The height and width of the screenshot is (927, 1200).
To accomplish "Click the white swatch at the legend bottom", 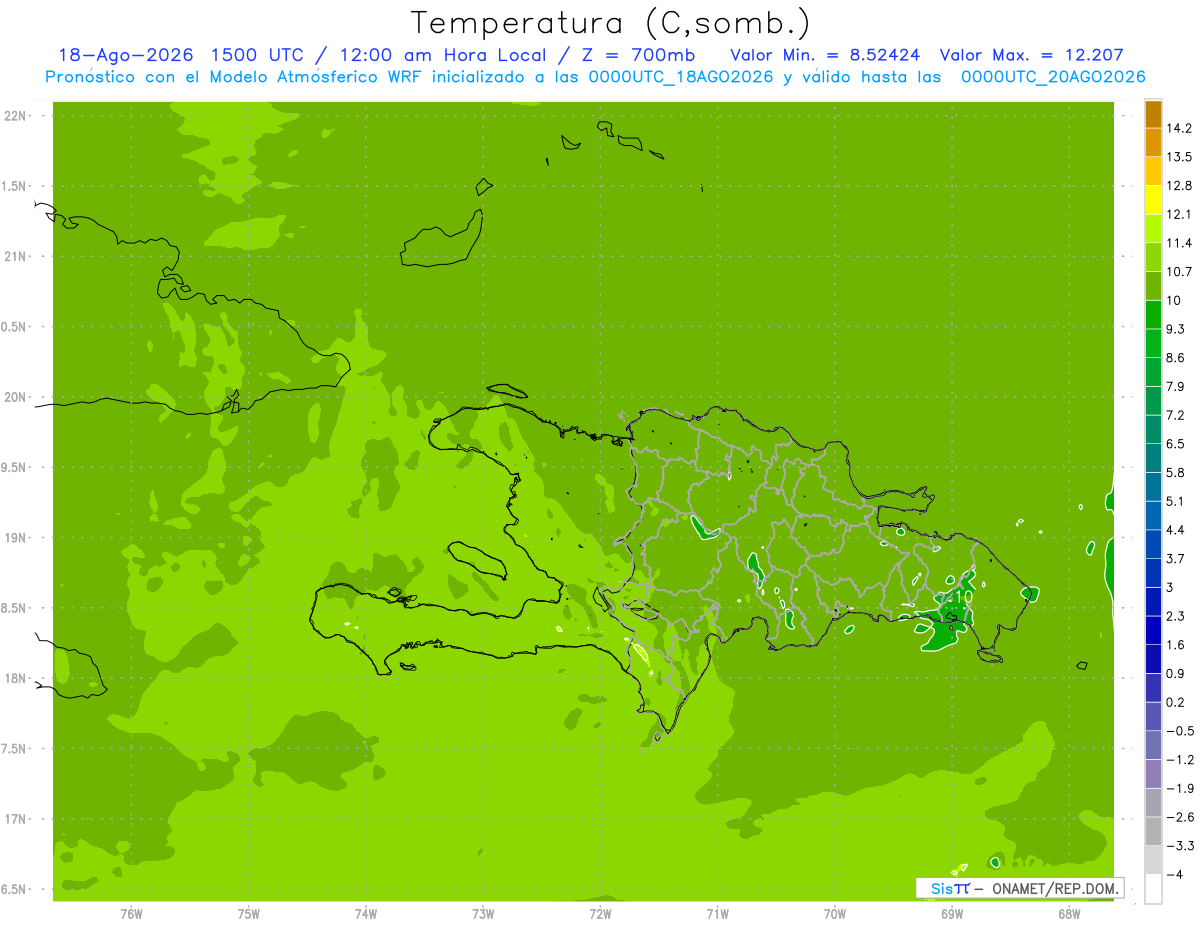I will click(x=1153, y=889).
